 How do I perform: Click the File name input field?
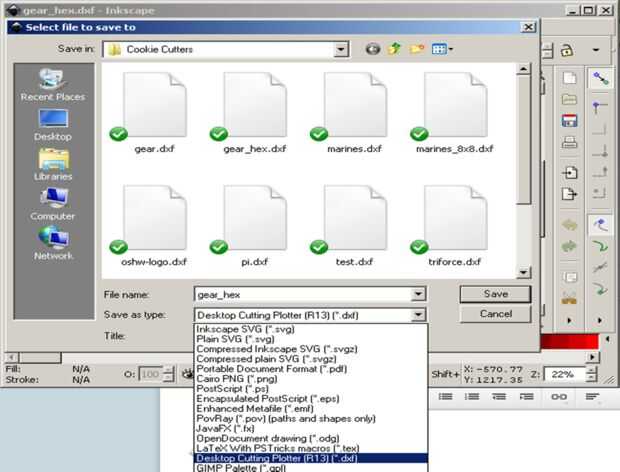click(303, 295)
